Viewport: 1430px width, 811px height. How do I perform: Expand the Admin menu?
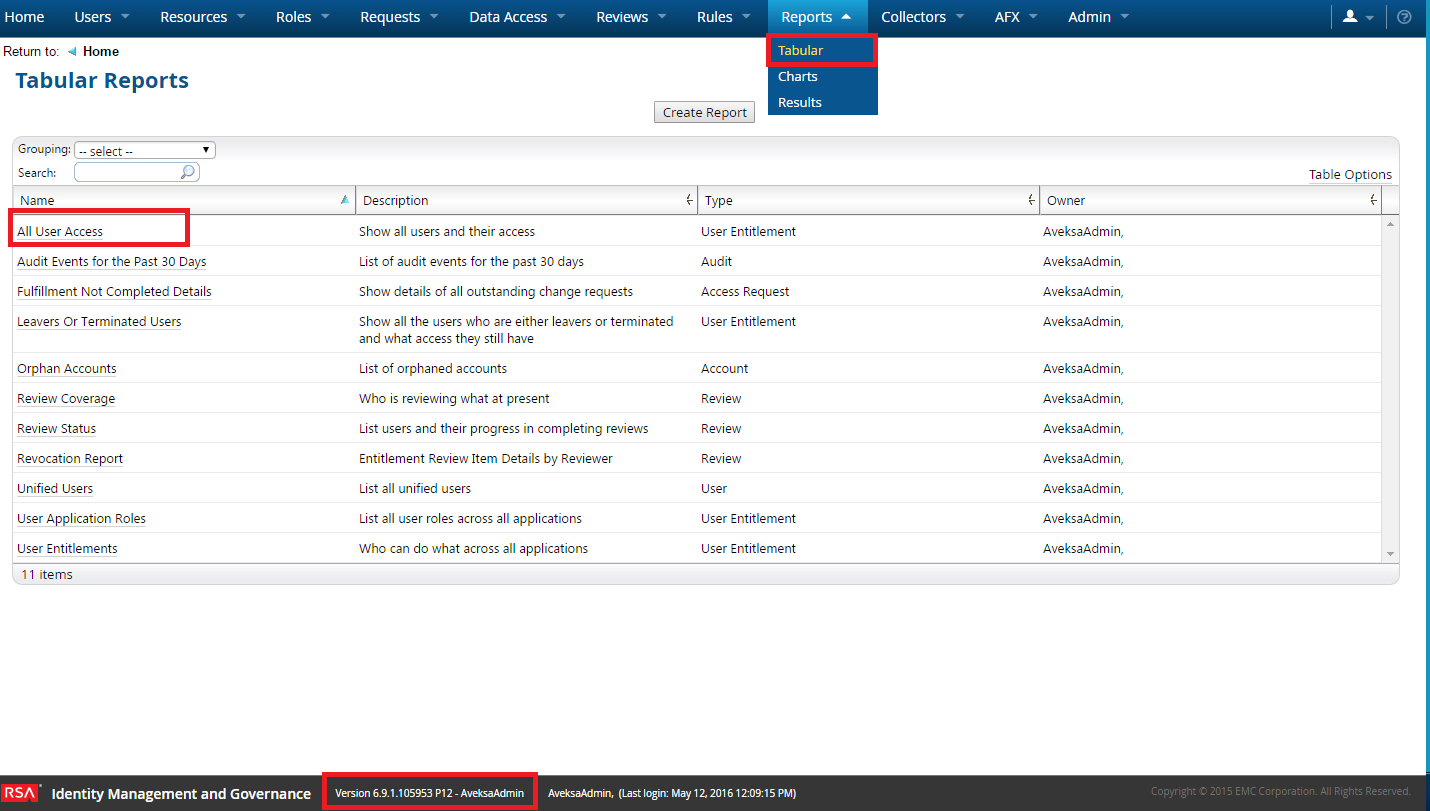point(1098,17)
